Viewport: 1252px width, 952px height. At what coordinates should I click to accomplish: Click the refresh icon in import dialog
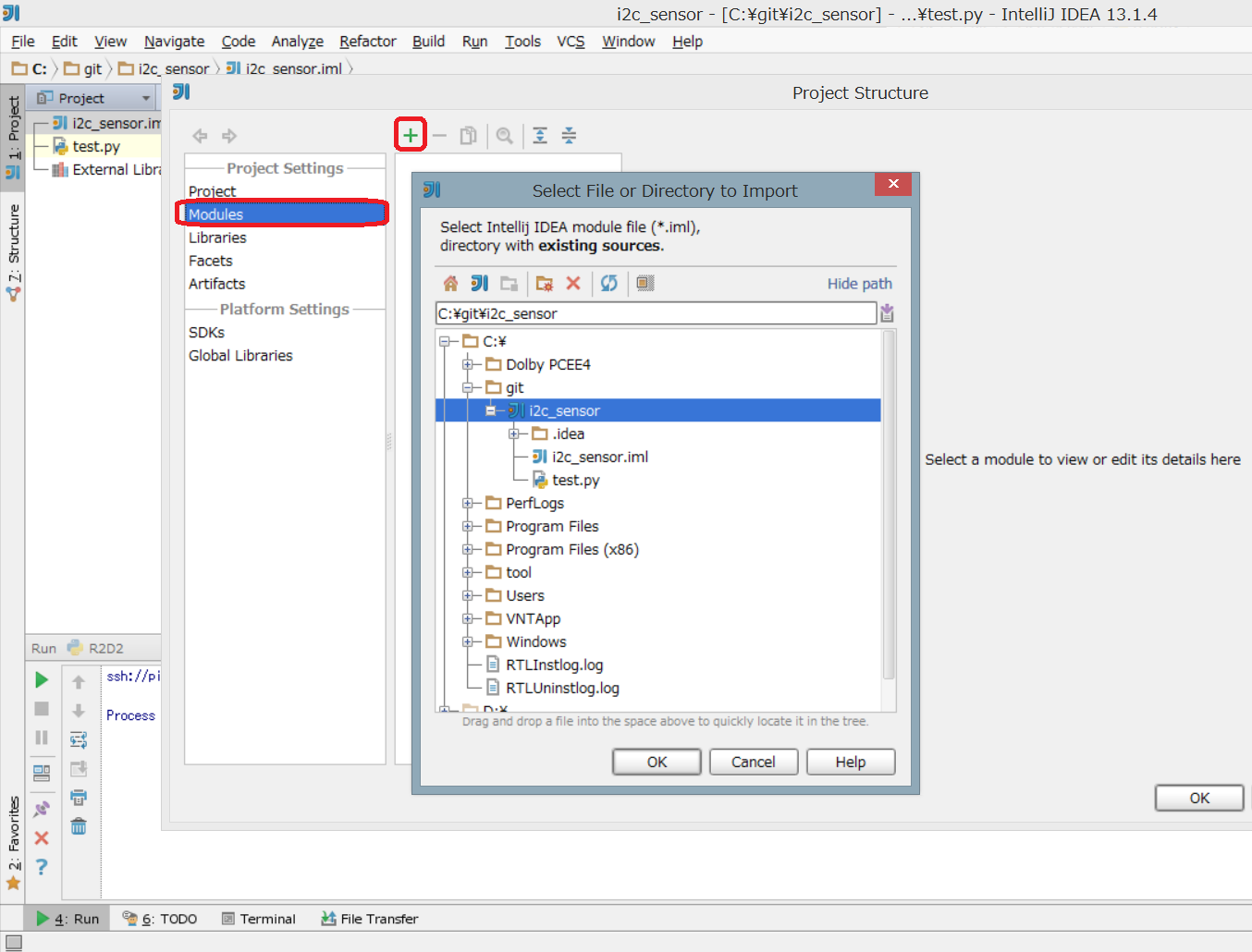click(x=608, y=283)
